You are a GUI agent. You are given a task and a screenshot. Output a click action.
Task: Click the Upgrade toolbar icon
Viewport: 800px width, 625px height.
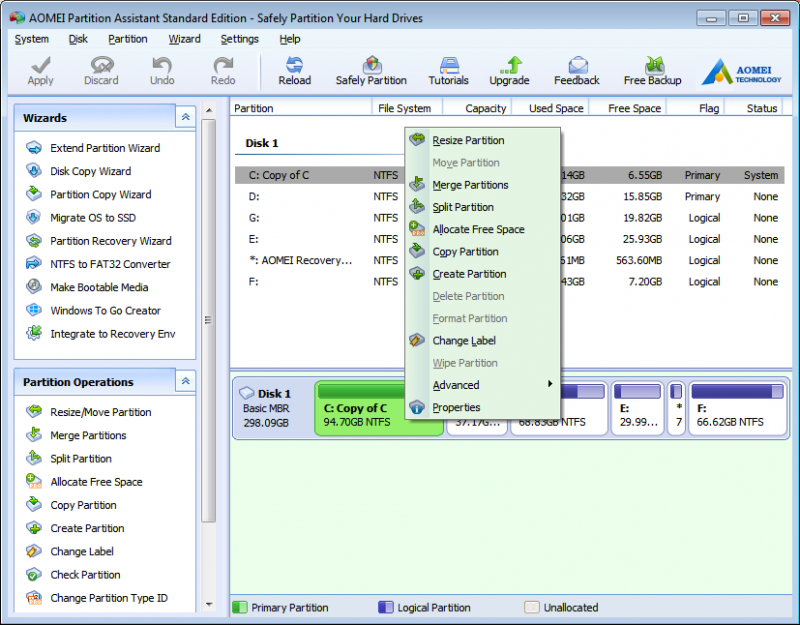509,70
